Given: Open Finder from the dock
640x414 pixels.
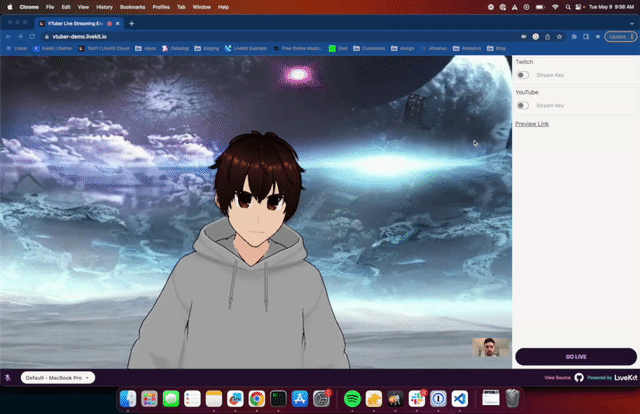Looking at the screenshot, I should coord(127,399).
